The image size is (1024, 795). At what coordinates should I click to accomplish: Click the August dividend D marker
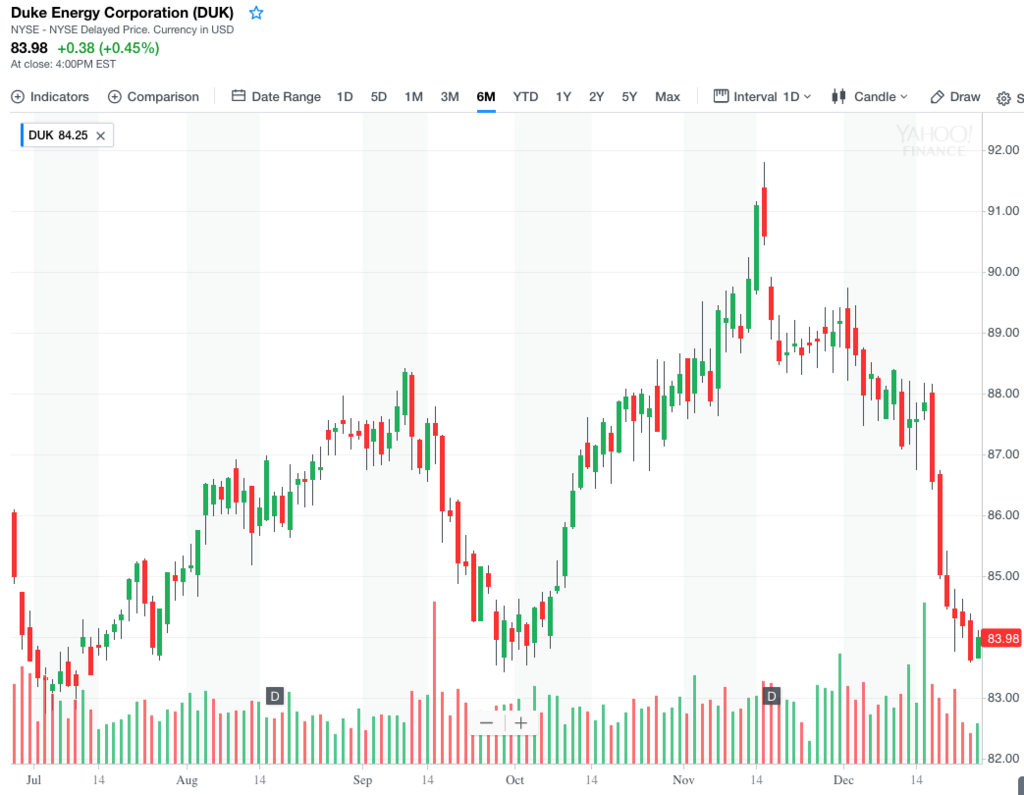(275, 696)
